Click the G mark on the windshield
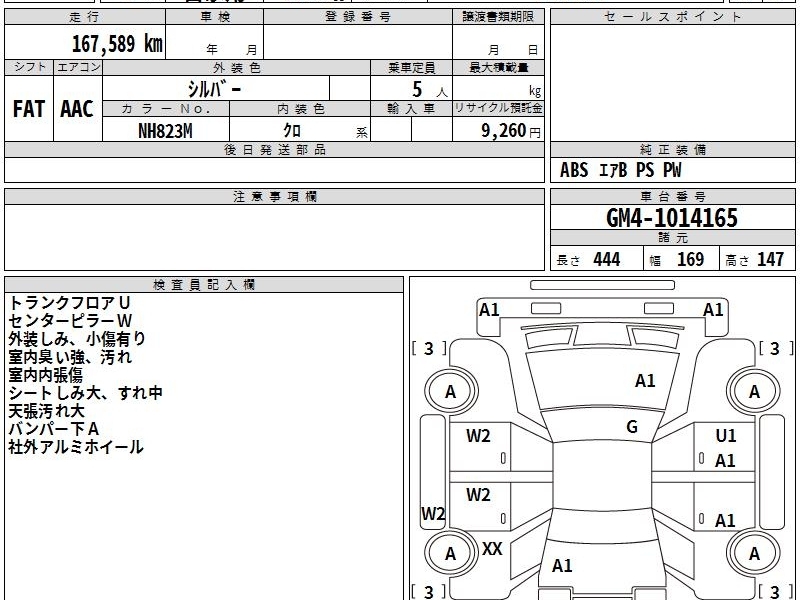800x600 pixels. click(632, 427)
